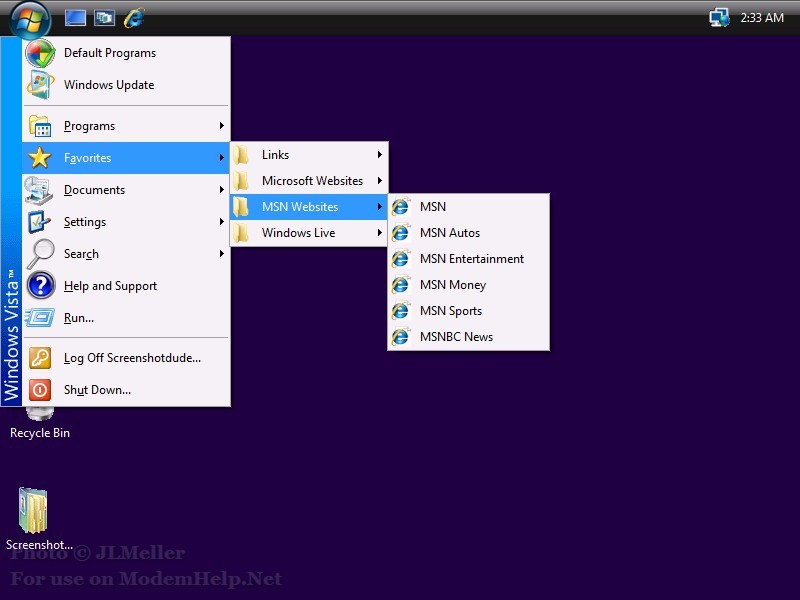The width and height of the screenshot is (800, 600).
Task: Open Default Programs menu entry
Action: tap(126, 53)
